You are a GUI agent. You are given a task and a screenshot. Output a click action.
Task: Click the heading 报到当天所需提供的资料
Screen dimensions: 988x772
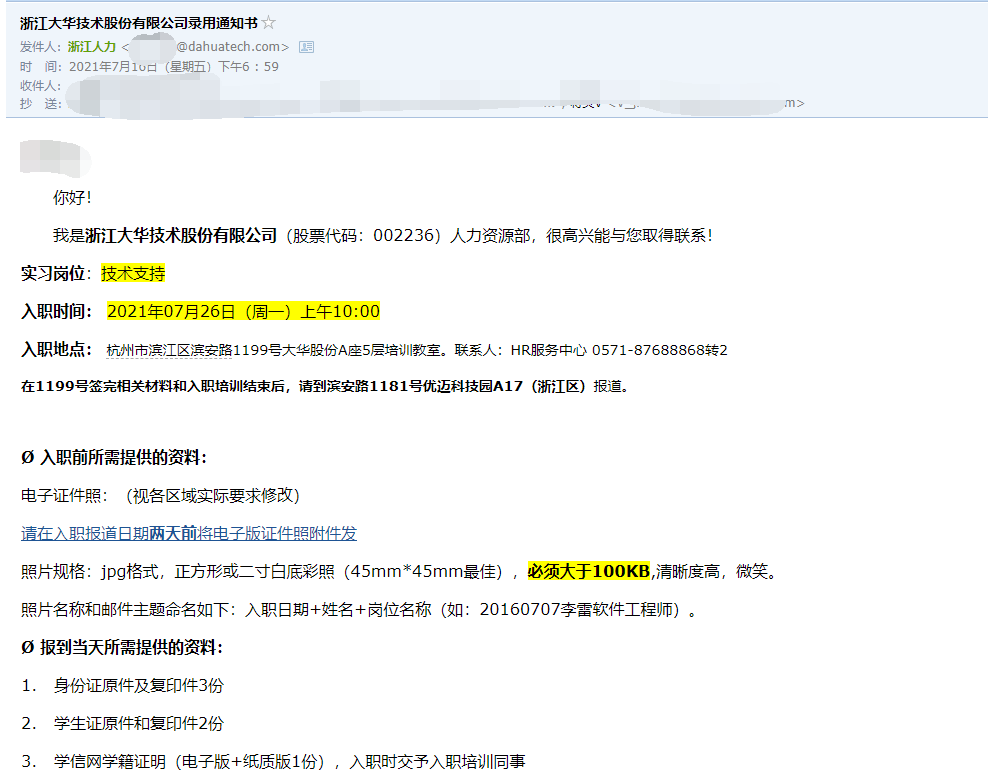tap(122, 647)
